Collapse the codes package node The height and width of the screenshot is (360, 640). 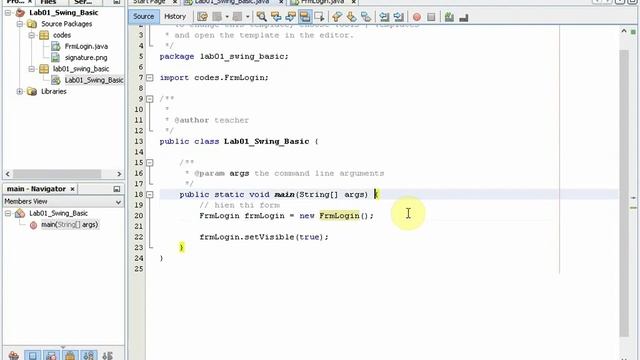(x=31, y=36)
